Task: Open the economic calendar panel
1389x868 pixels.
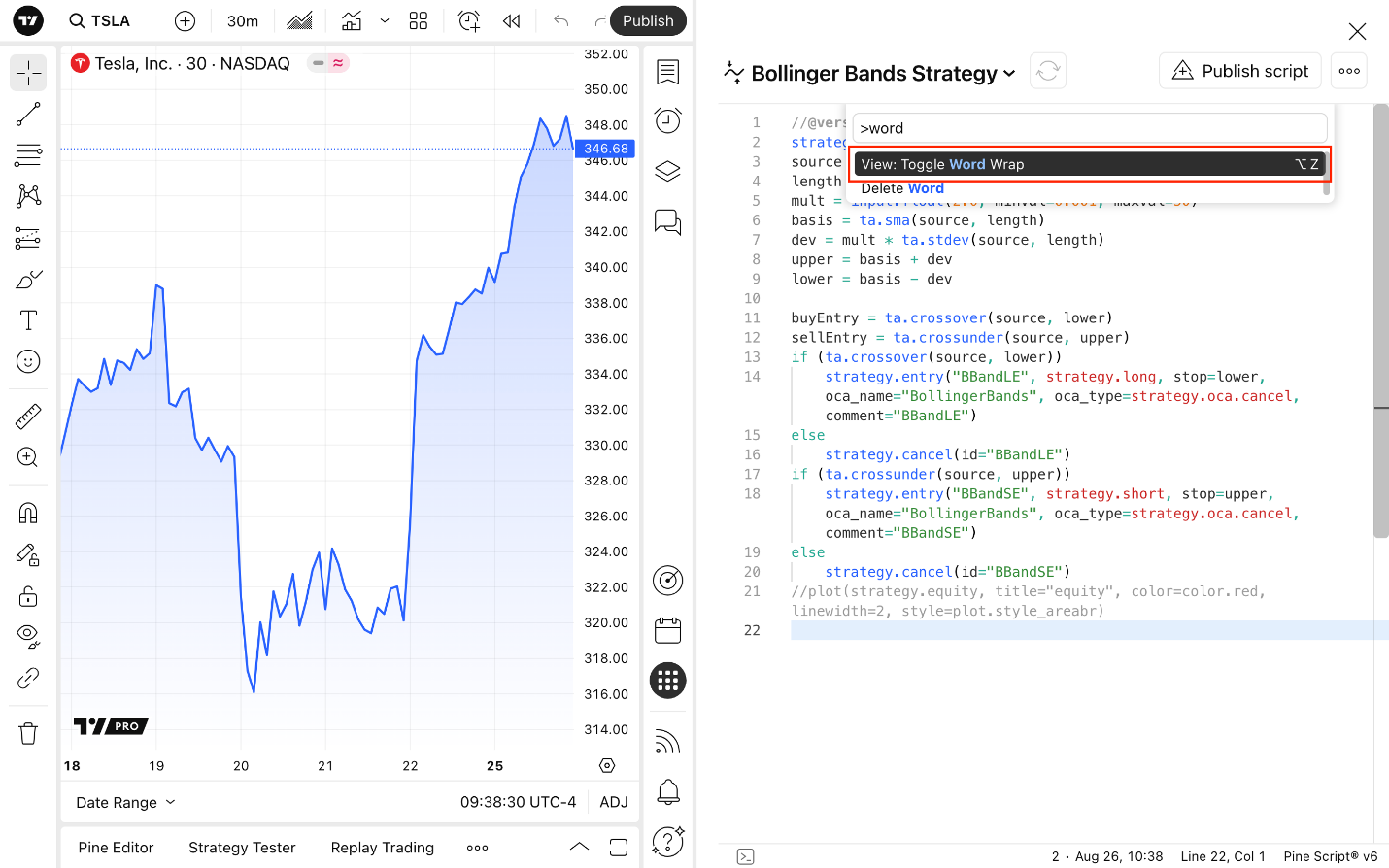Action: pos(668,631)
